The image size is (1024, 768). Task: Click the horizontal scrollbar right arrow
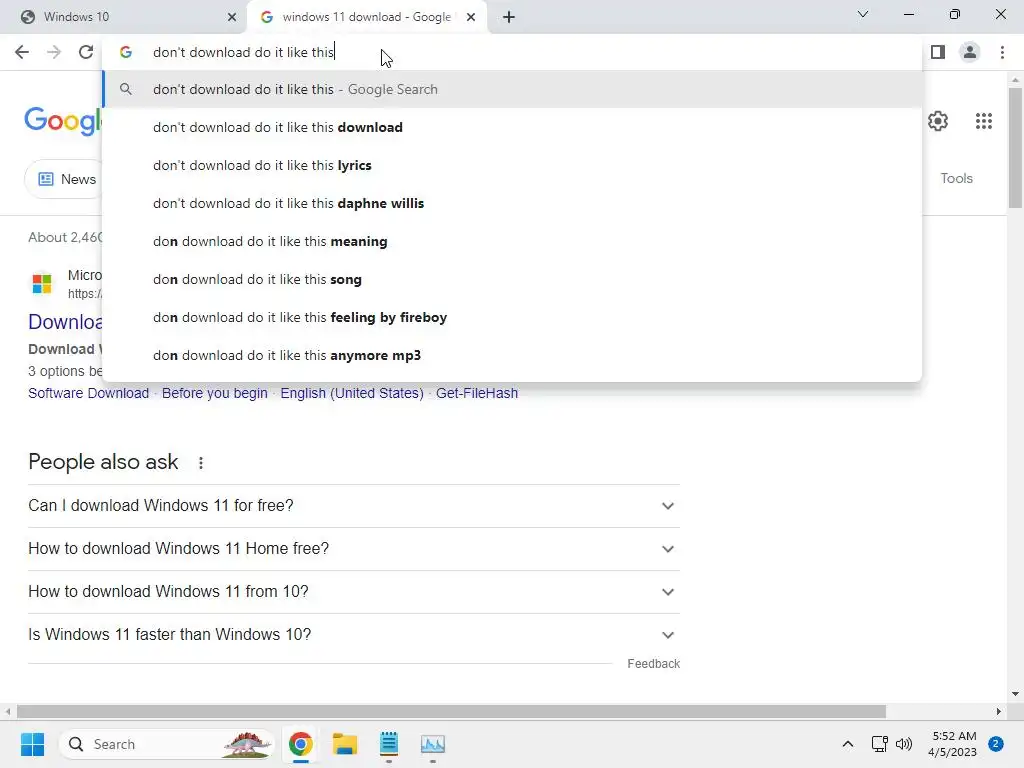pos(999,711)
